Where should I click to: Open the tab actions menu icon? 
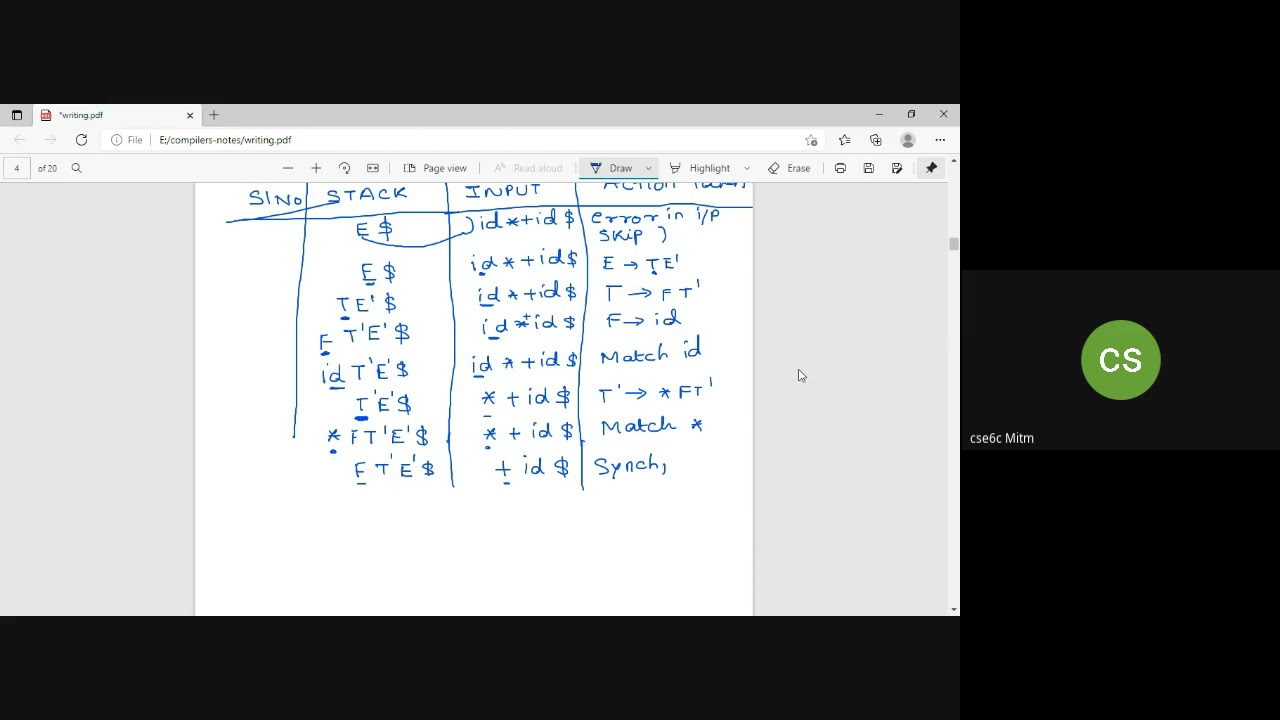[x=16, y=115]
